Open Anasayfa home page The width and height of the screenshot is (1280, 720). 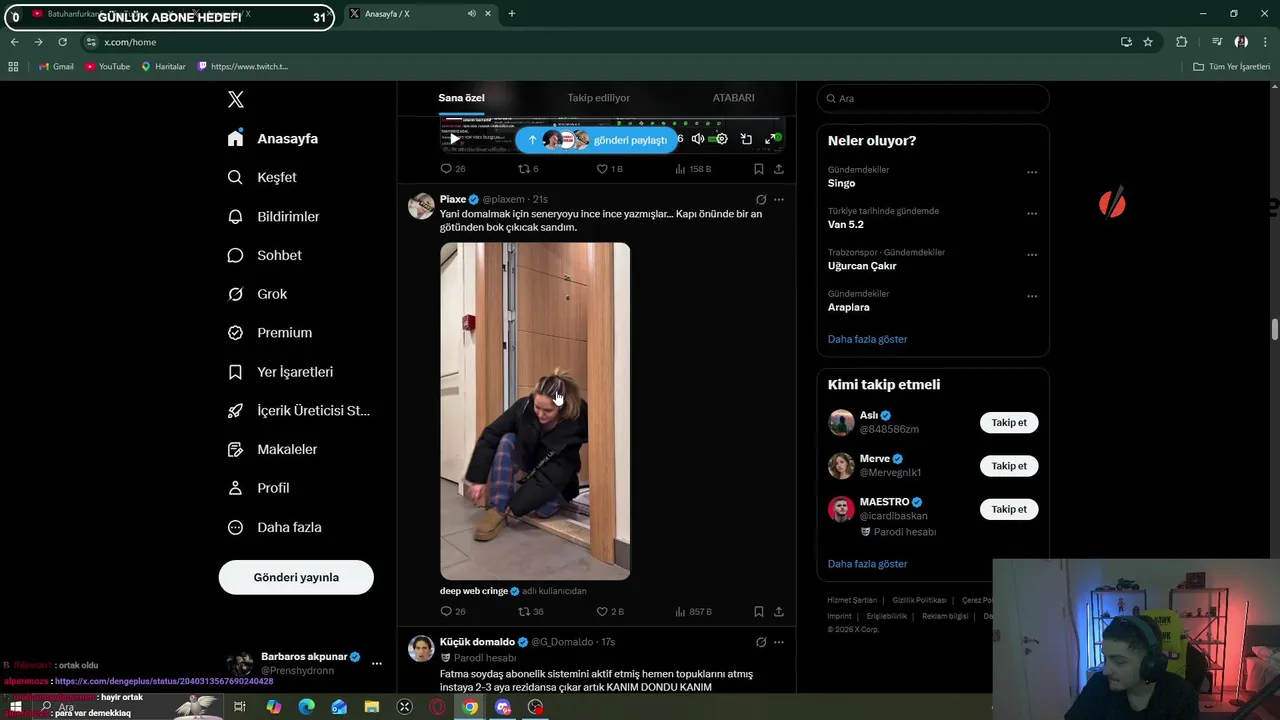(273, 138)
